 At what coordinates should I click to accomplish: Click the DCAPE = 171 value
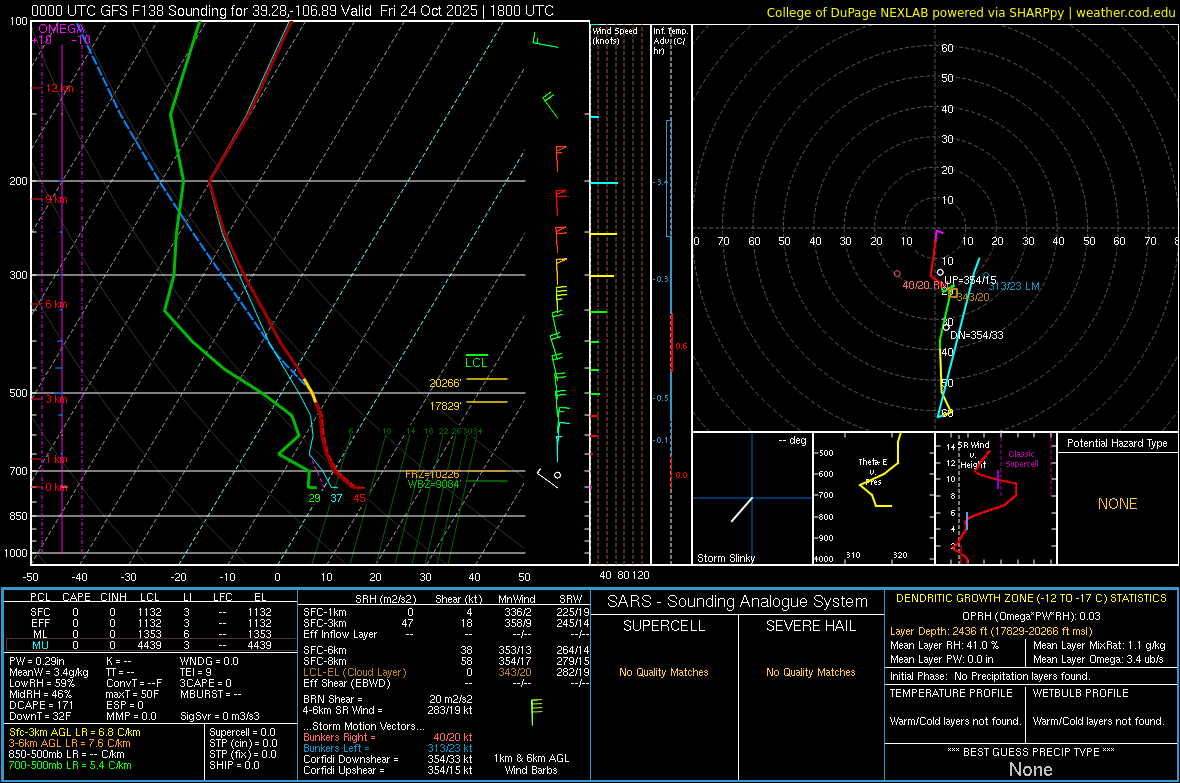(x=41, y=705)
